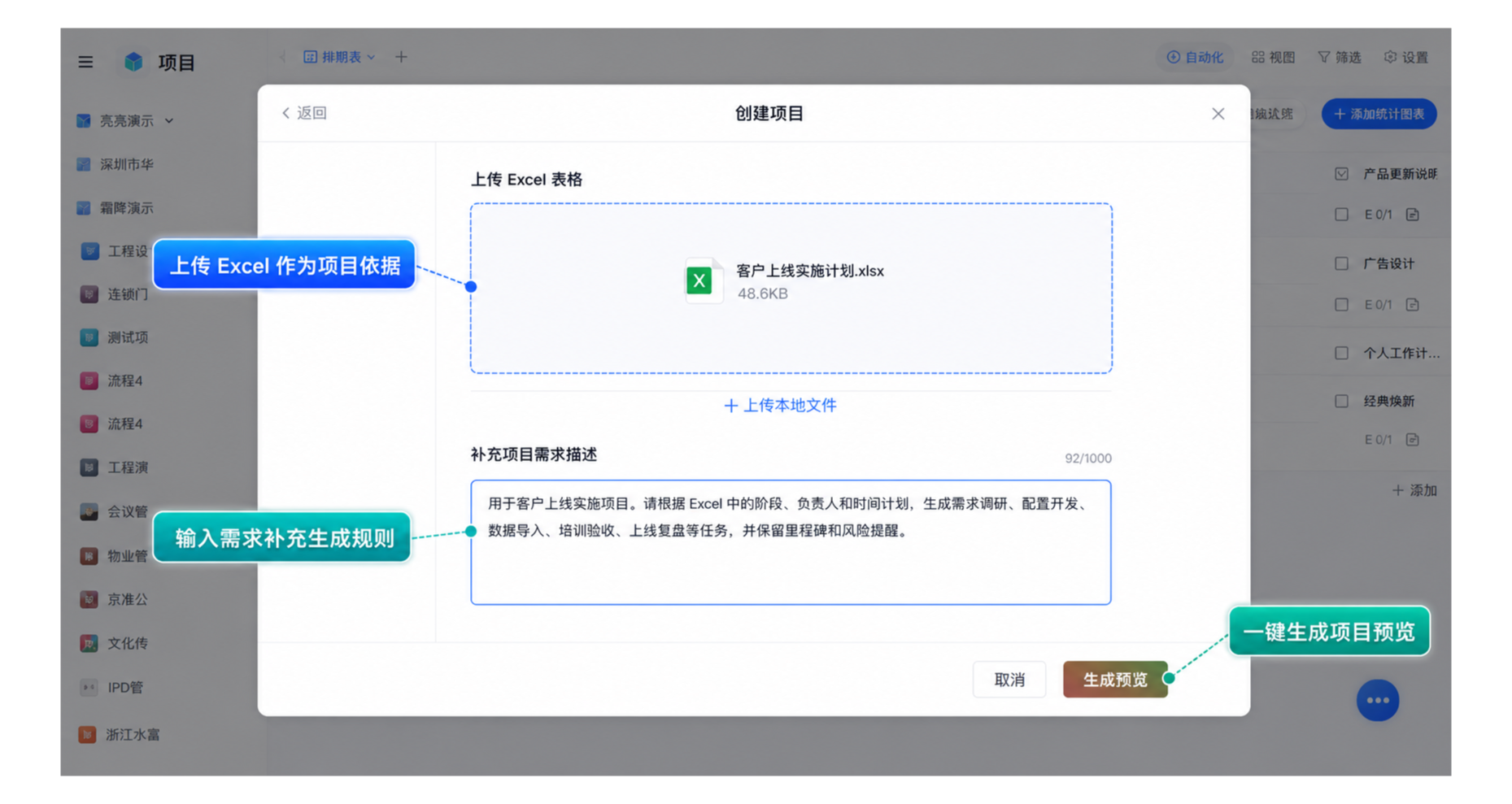The width and height of the screenshot is (1512, 804).
Task: Open the 文化传 project icon
Action: pyautogui.click(x=89, y=643)
